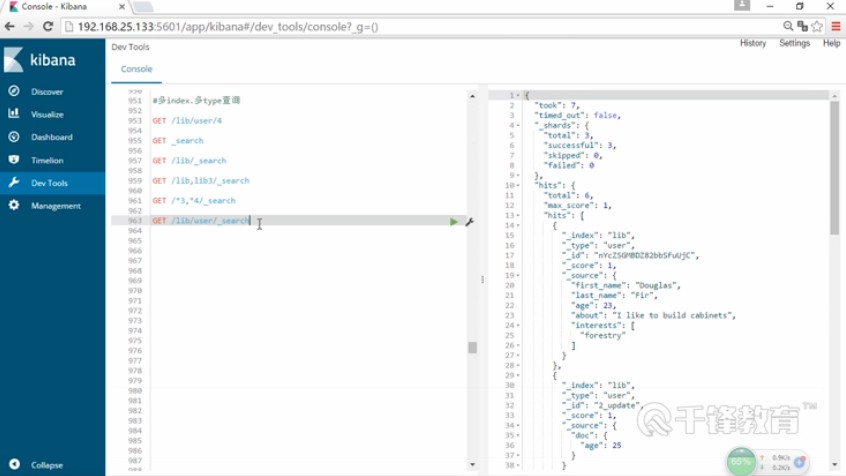
Task: Switch to the Console tab
Action: coord(137,69)
